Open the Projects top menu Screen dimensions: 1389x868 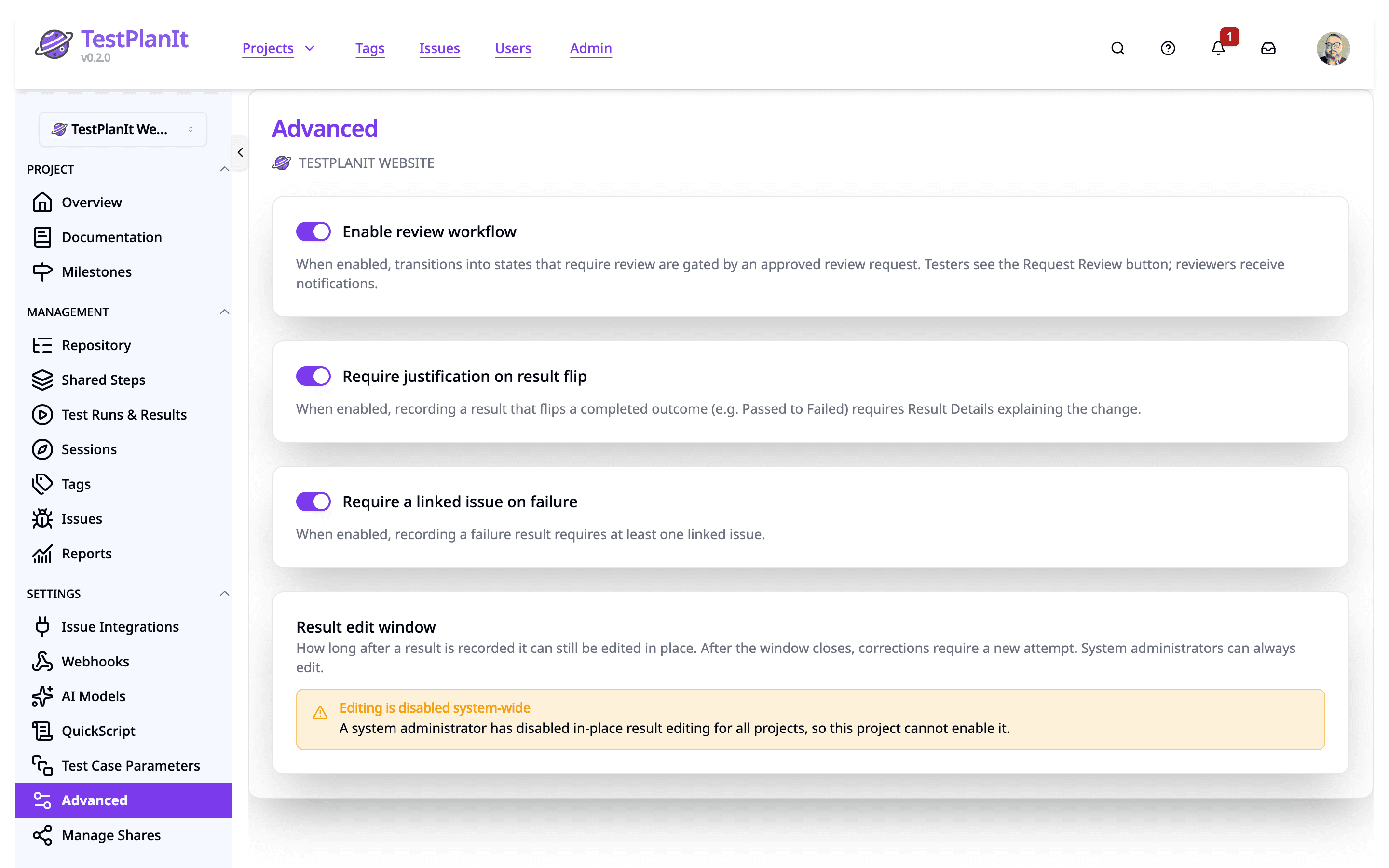coord(268,48)
